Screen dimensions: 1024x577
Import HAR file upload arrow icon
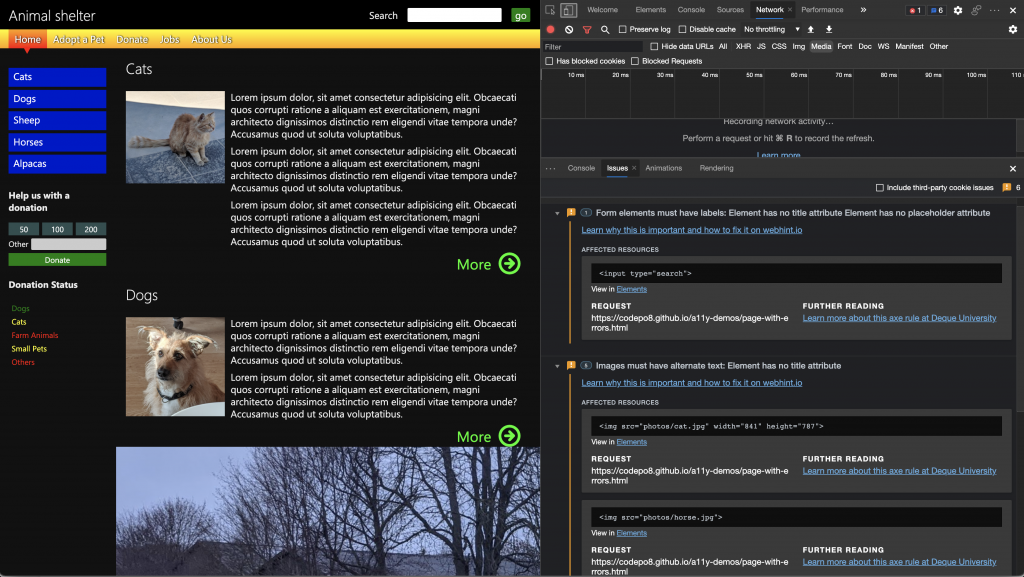tap(810, 29)
